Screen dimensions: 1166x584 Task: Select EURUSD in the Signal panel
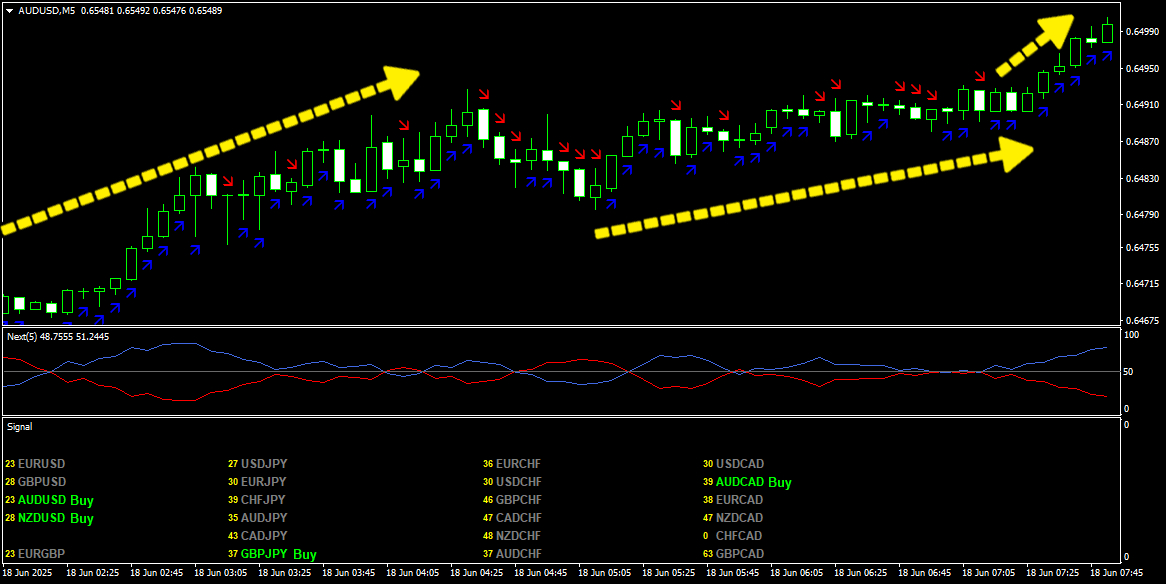pyautogui.click(x=41, y=464)
